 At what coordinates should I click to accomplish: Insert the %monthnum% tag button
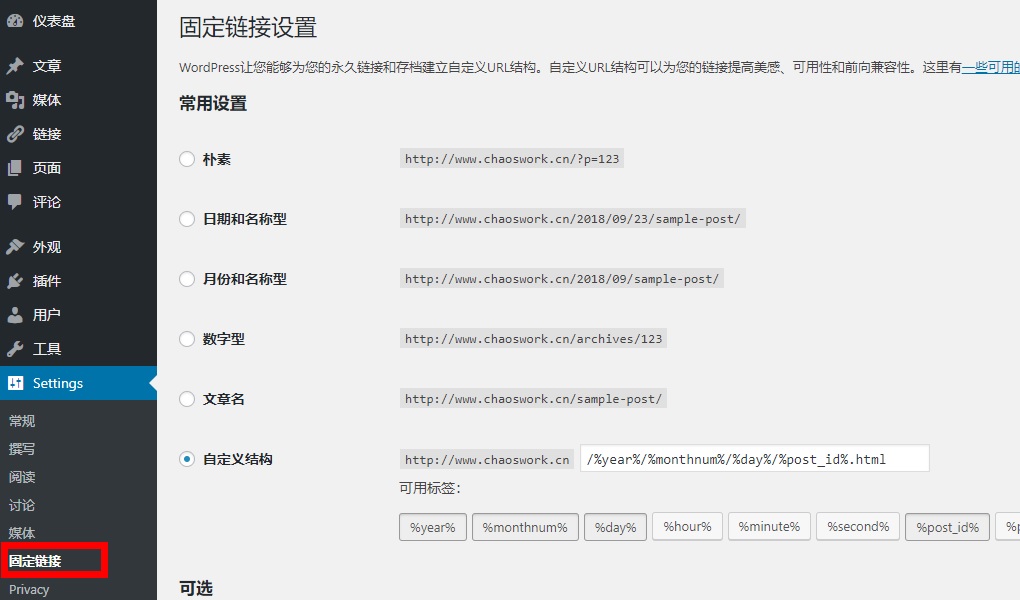[525, 527]
